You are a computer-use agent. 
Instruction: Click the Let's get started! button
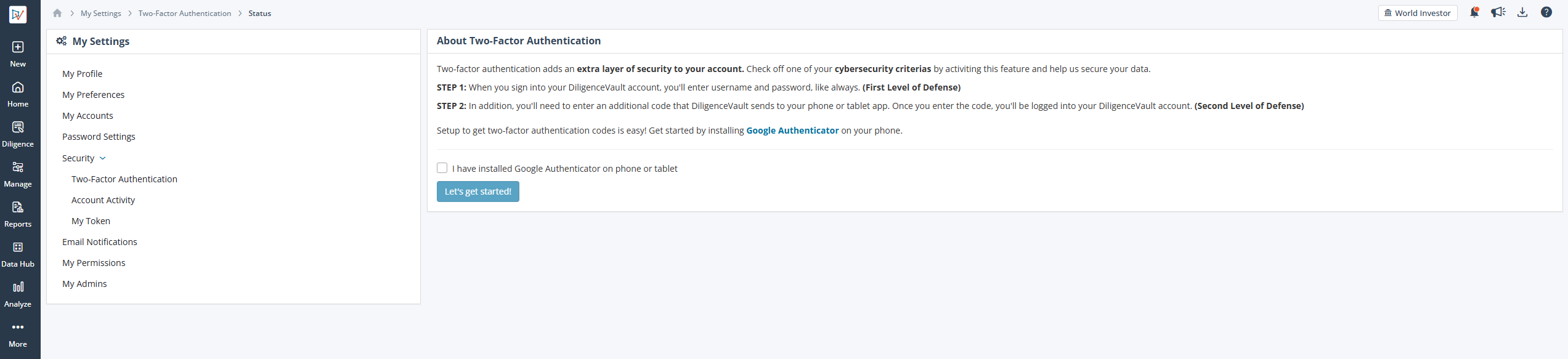[478, 192]
